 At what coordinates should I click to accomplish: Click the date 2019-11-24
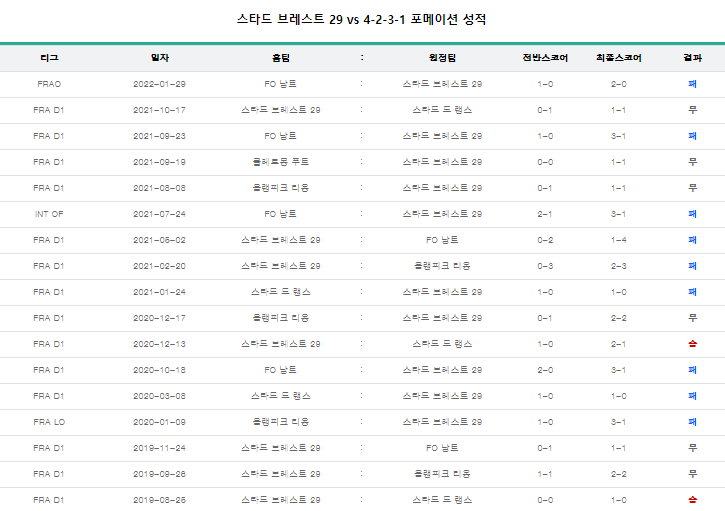click(160, 448)
